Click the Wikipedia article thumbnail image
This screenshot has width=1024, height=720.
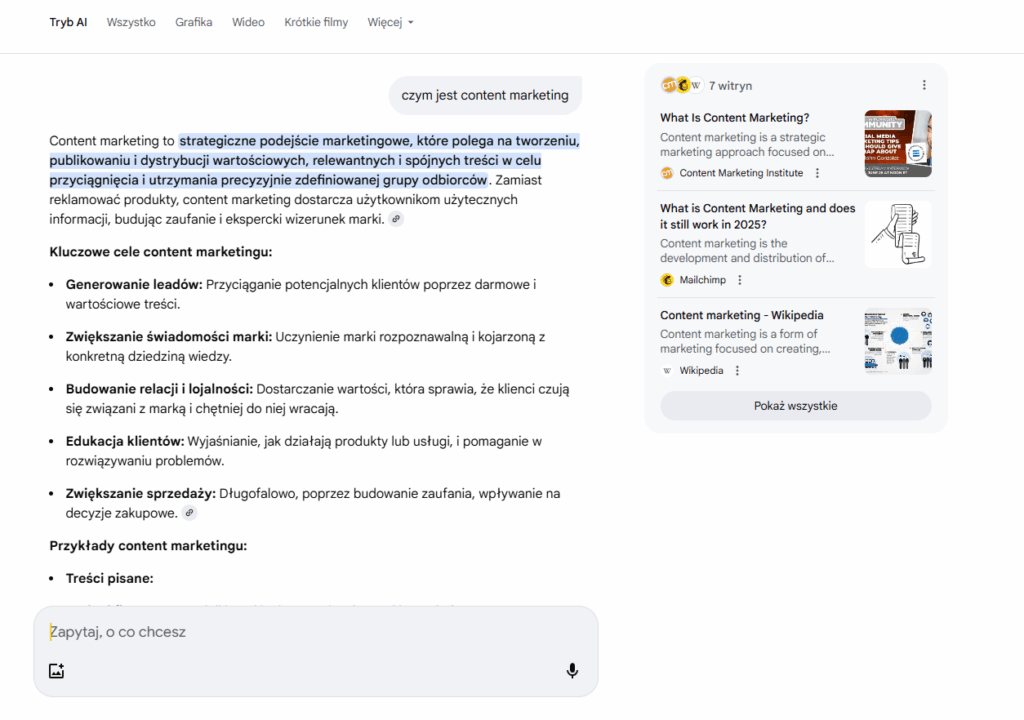point(897,341)
